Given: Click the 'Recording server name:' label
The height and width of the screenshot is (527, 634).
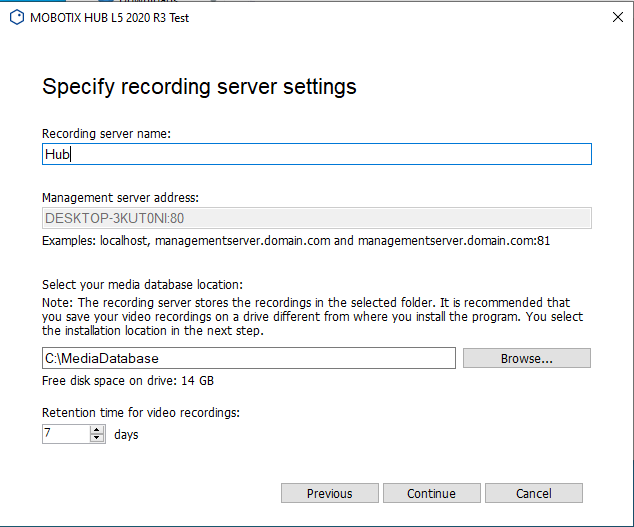Looking at the screenshot, I should point(107,134).
